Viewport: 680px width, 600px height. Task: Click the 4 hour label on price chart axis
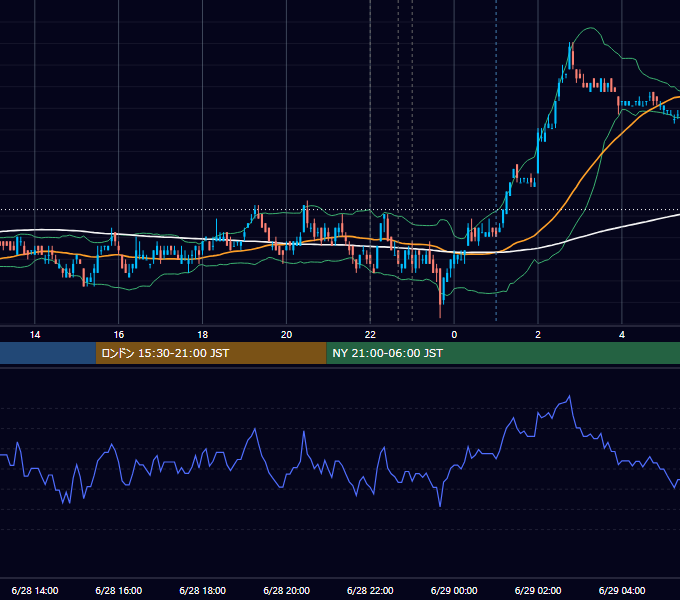point(622,335)
